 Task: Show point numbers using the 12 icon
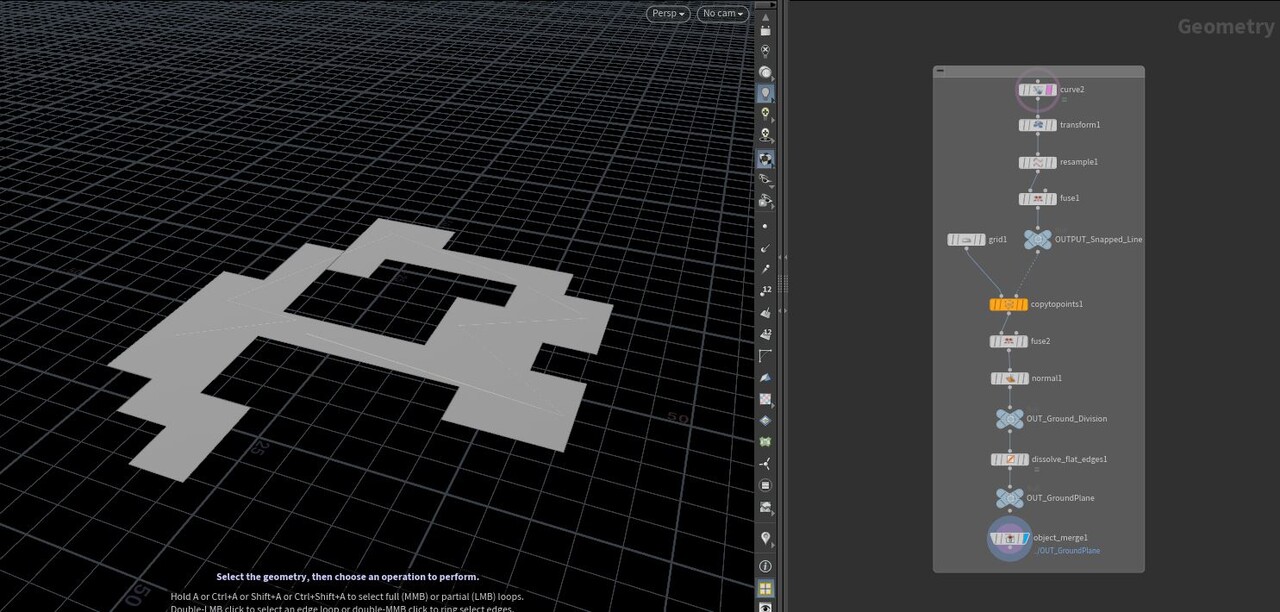click(765, 290)
